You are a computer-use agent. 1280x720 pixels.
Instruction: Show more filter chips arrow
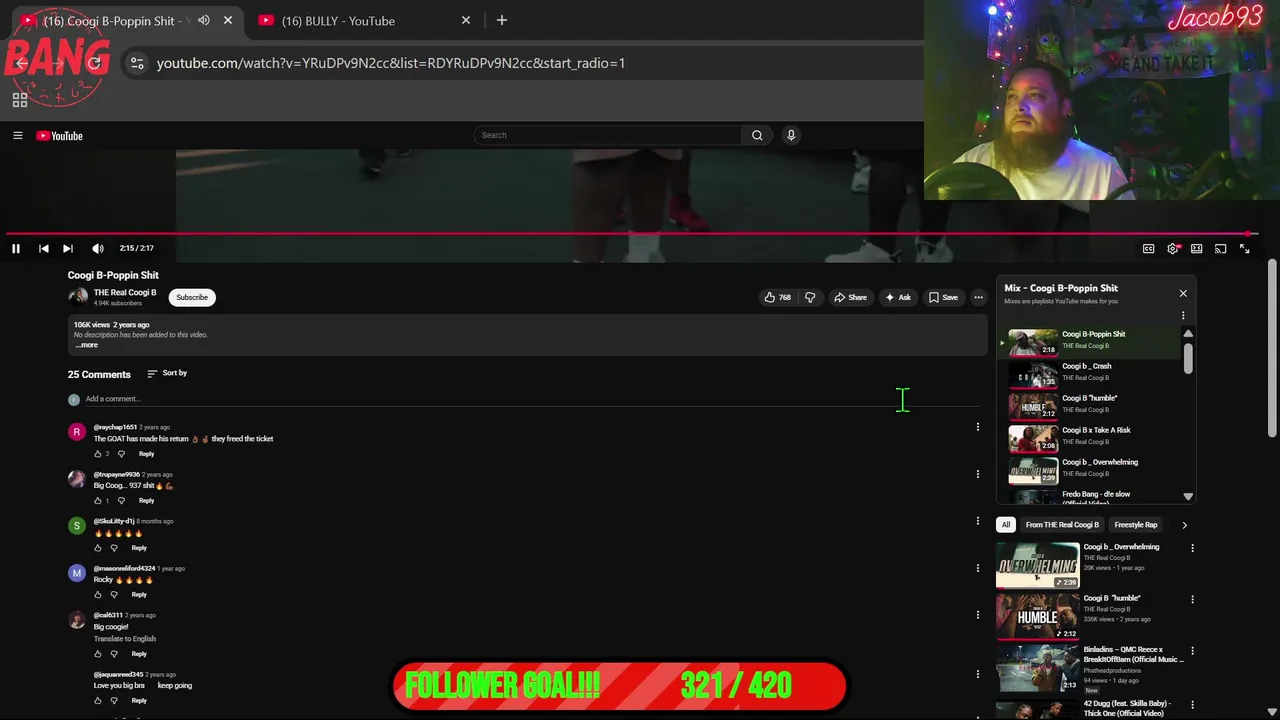click(x=1184, y=525)
